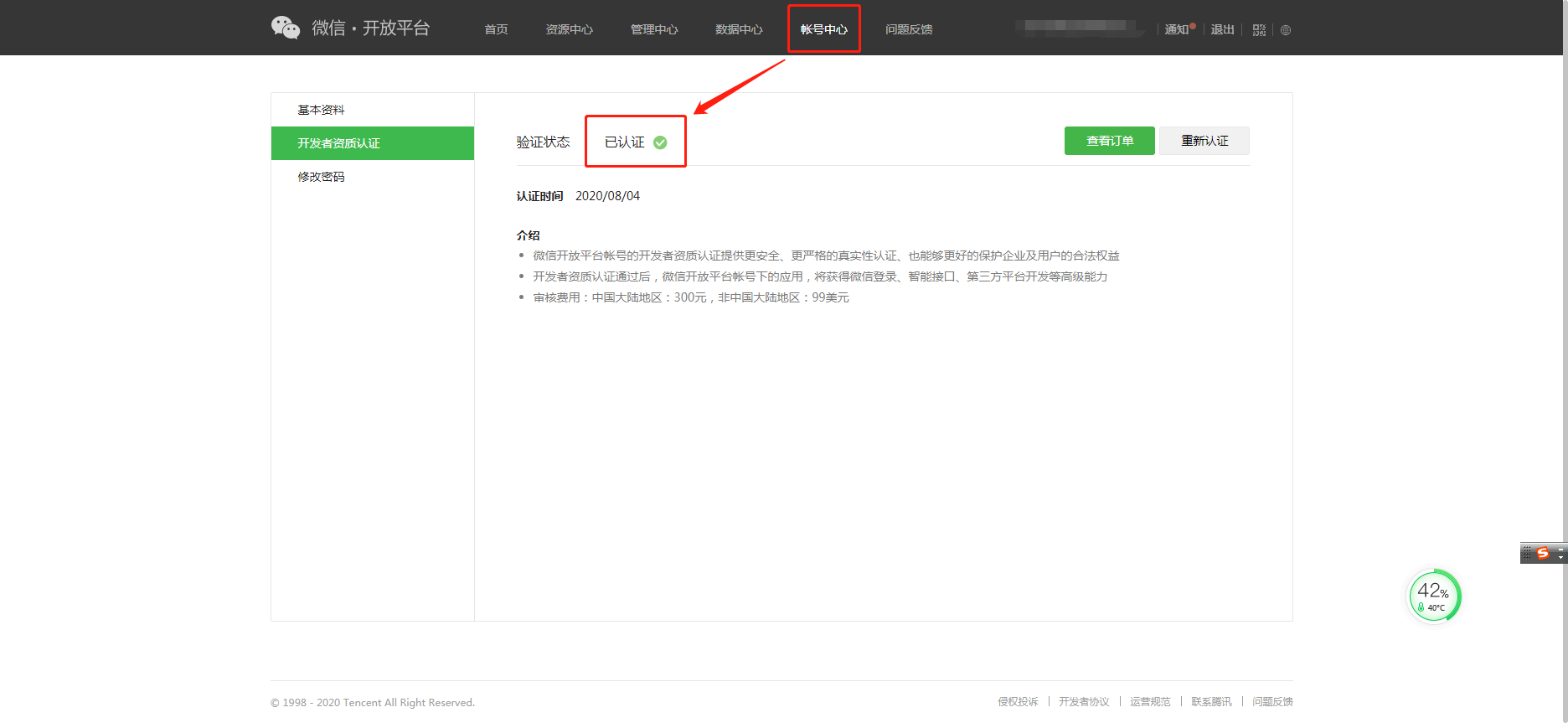Click the 认证时间 label
1568x728 pixels.
(539, 196)
